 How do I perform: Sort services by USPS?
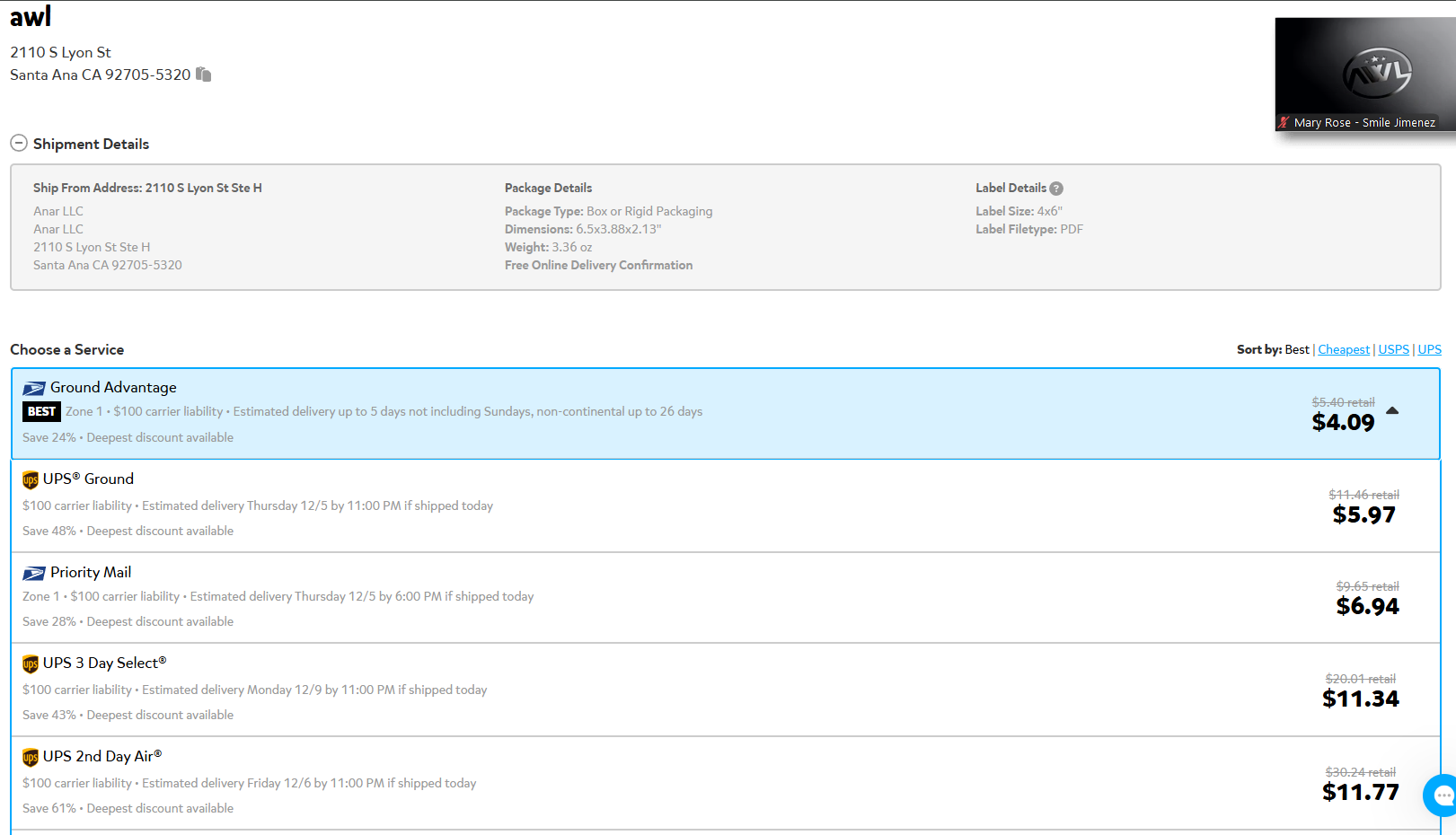[x=1394, y=349]
